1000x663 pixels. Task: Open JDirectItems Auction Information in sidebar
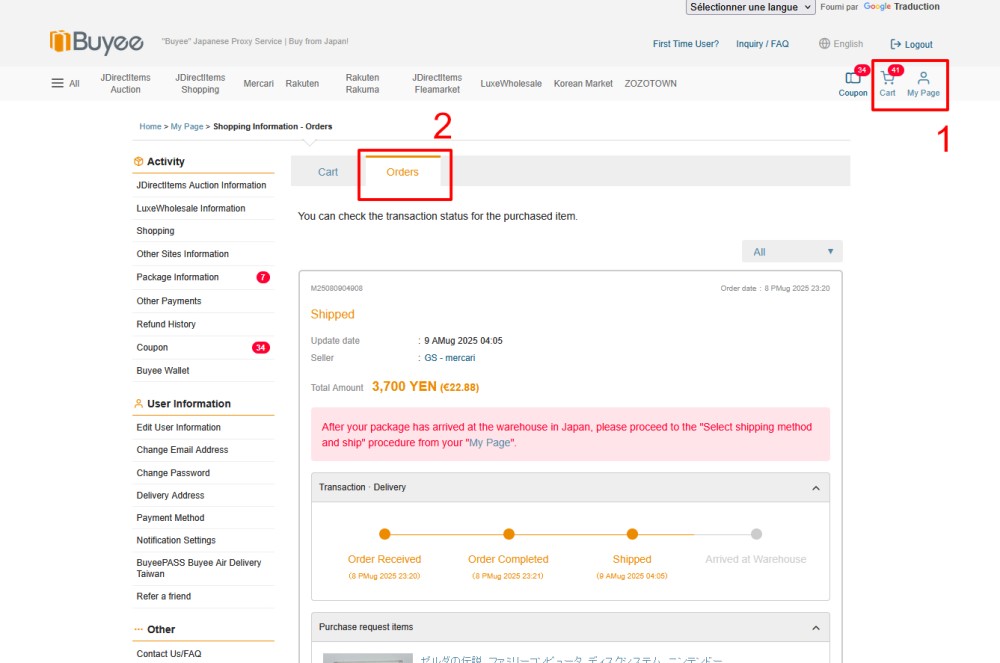tap(202, 185)
